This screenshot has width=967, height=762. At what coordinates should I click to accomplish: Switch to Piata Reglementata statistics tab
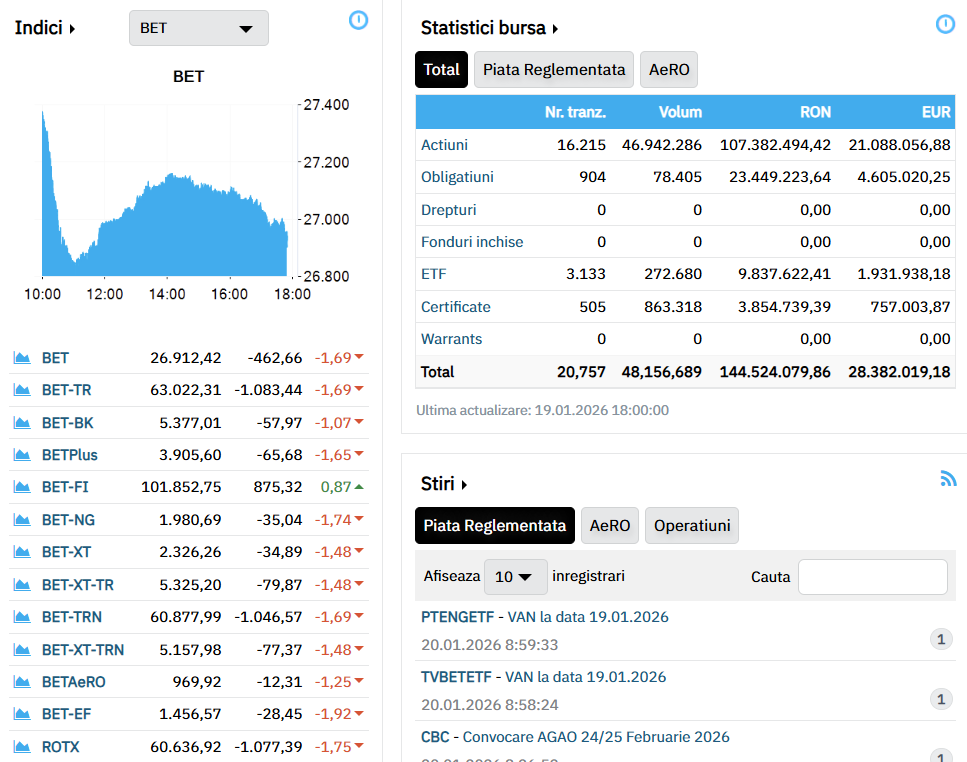[553, 70]
